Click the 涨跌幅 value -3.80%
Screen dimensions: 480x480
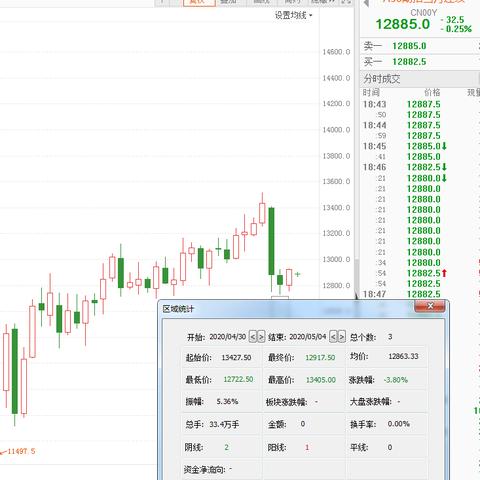(x=396, y=380)
